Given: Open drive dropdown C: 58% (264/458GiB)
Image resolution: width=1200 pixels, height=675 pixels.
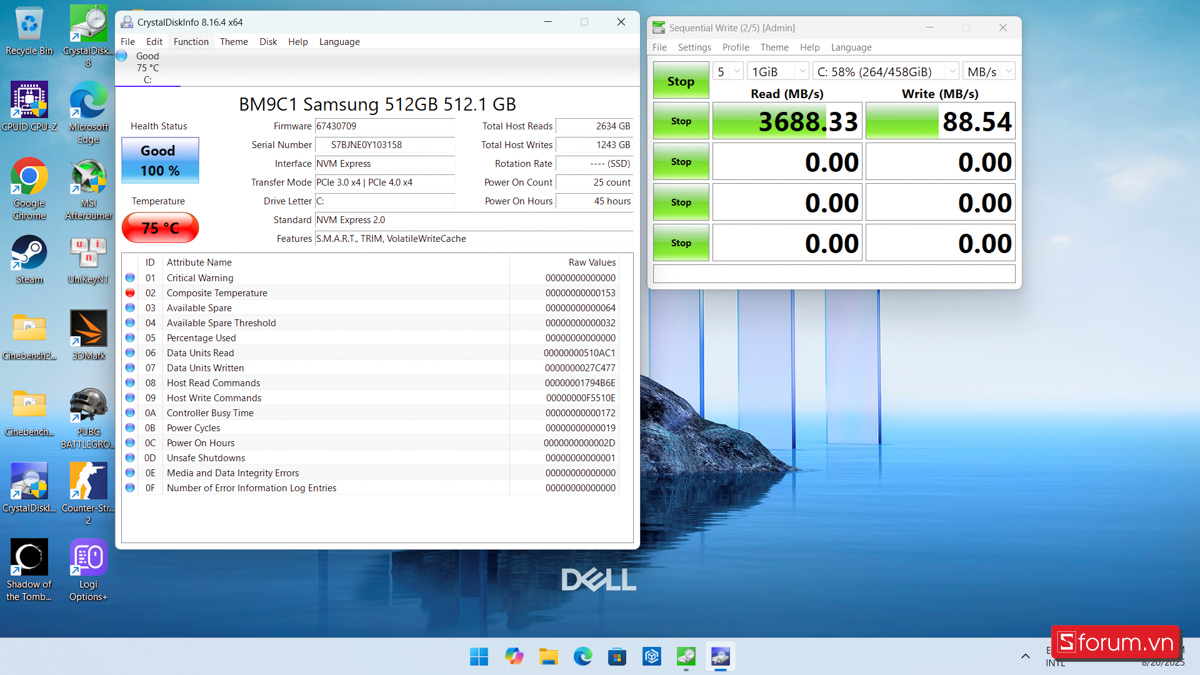Looking at the screenshot, I should tap(886, 72).
